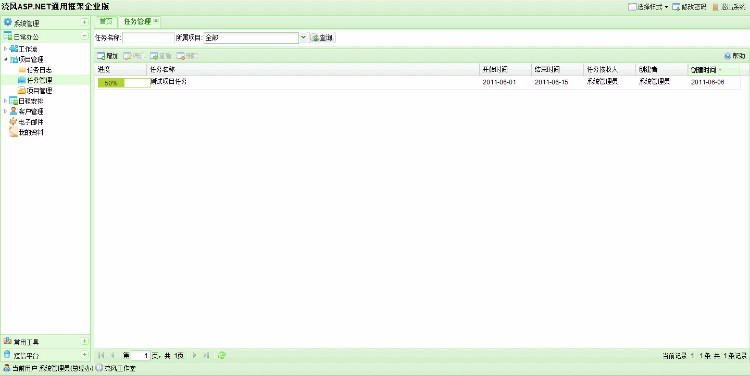Click the 增加 add toolbar button
The width and height of the screenshot is (750, 376).
coord(107,56)
